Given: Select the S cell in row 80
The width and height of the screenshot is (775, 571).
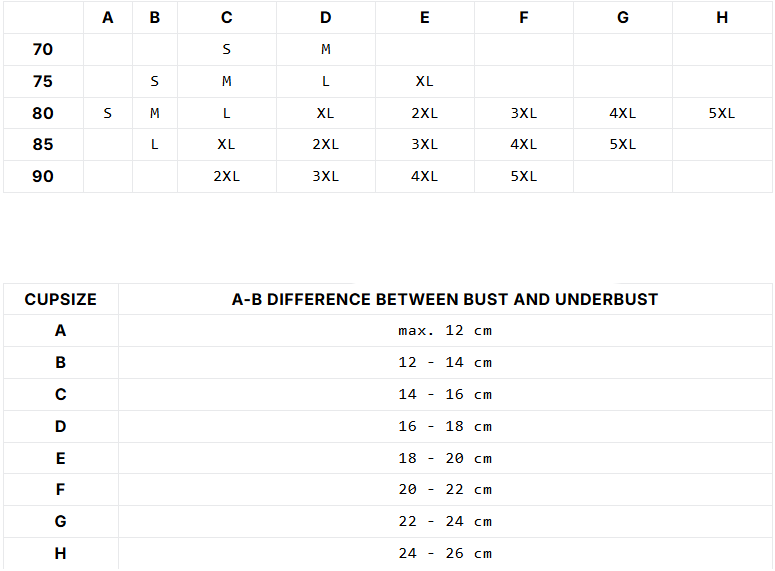Looking at the screenshot, I should point(107,113).
